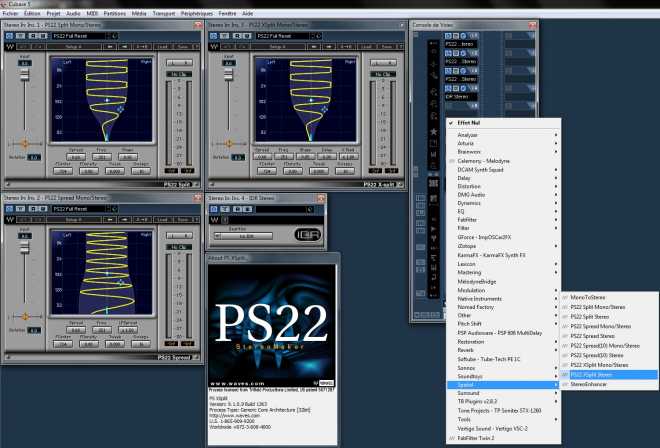This screenshot has width=660, height=448.
Task: Open preset dropdown arrow in PS22 Spread header
Action: (114, 209)
